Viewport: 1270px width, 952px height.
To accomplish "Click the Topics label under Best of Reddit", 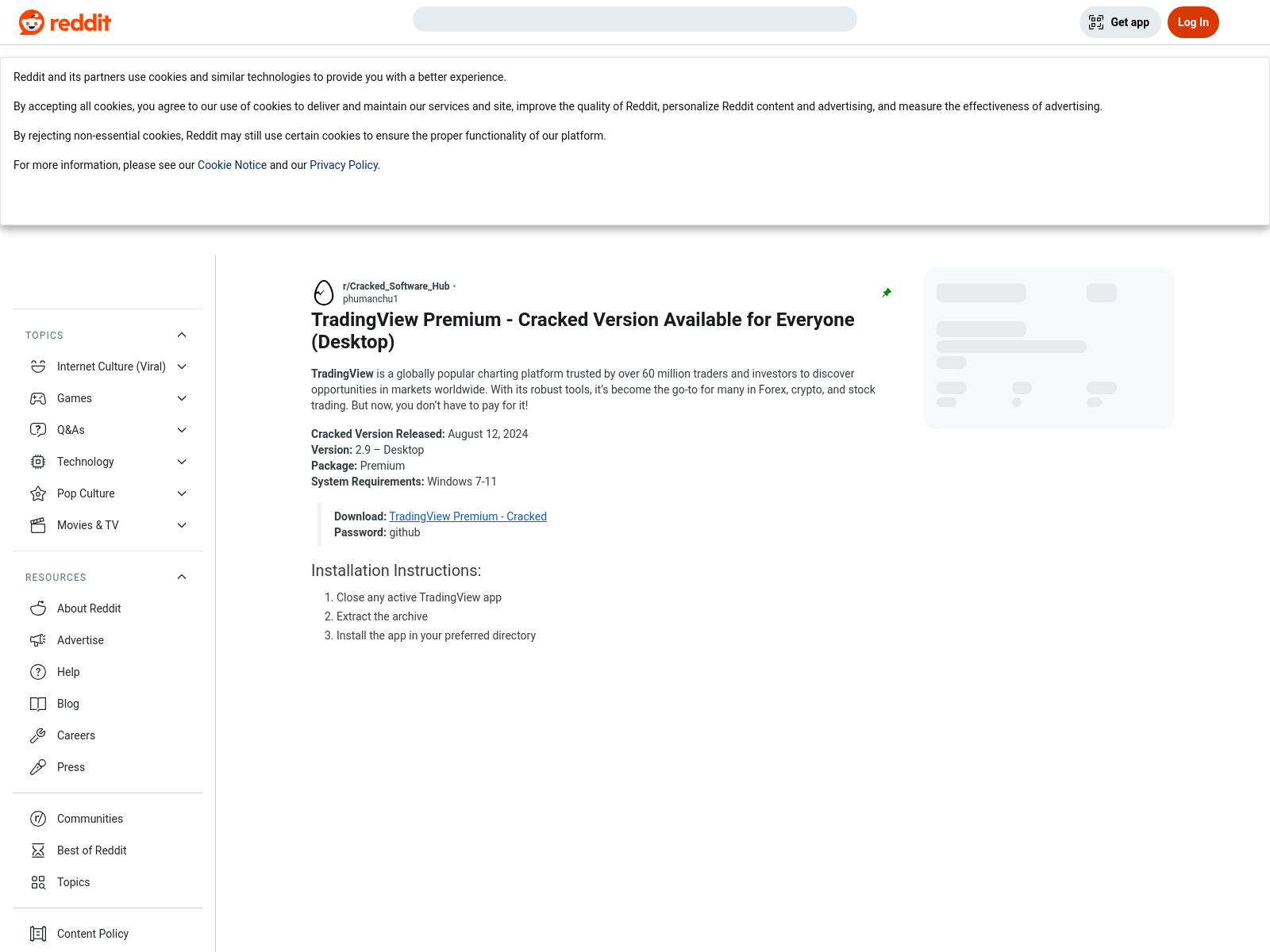I will tap(73, 882).
